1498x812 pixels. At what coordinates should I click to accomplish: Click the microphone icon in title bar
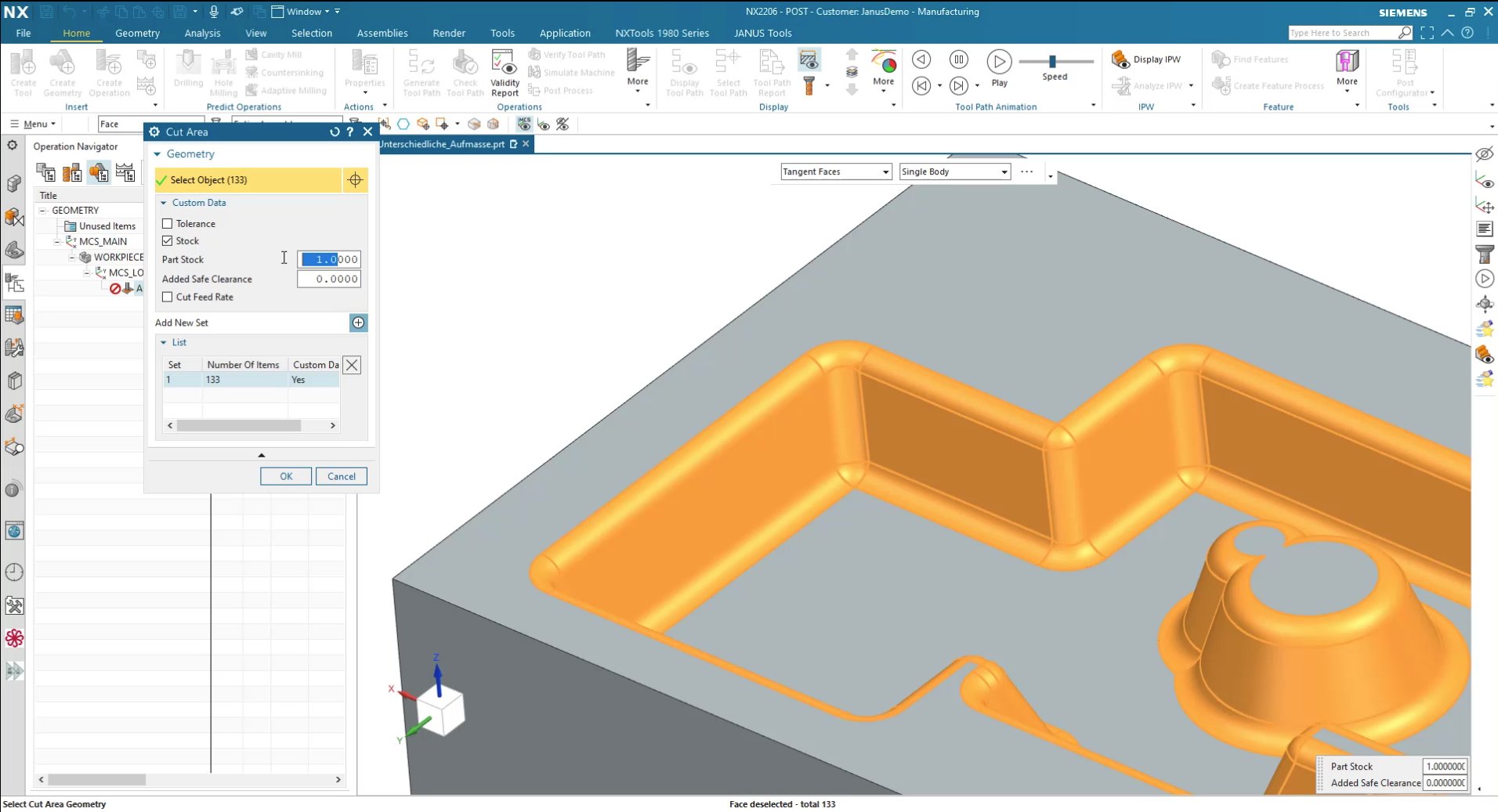[213, 12]
